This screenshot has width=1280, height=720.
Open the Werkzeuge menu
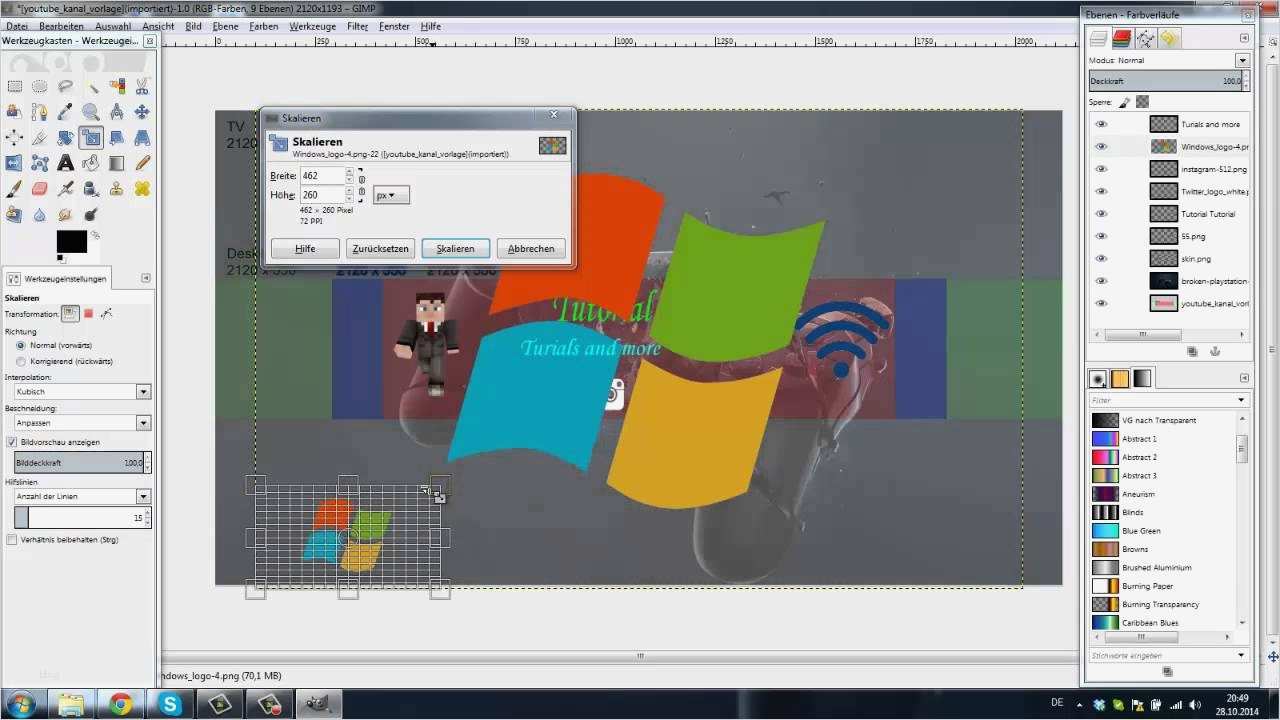(x=312, y=26)
